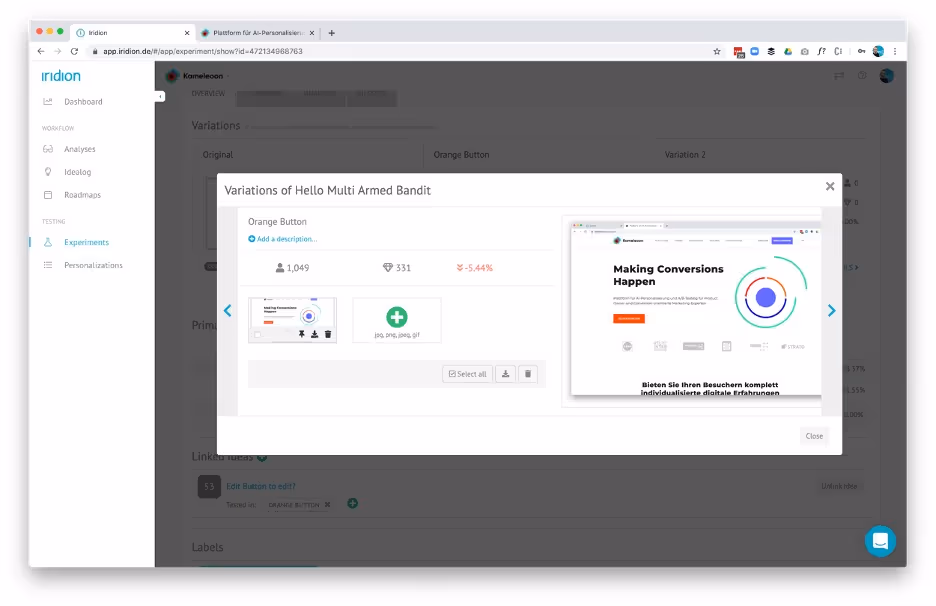Open Ideolog in the sidebar
The height and width of the screenshot is (606, 936).
78,172
